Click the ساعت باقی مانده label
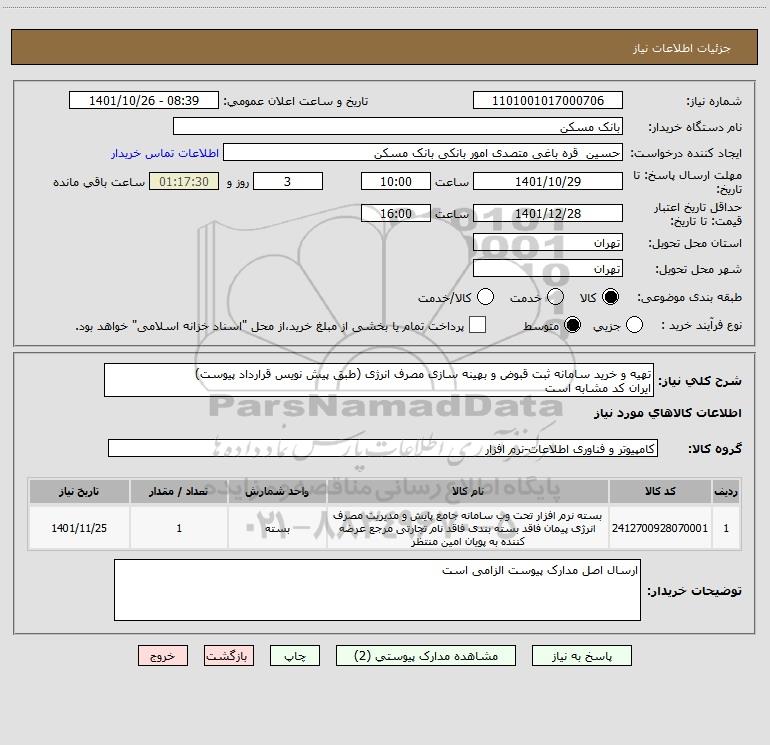The image size is (770, 745). pos(99,182)
